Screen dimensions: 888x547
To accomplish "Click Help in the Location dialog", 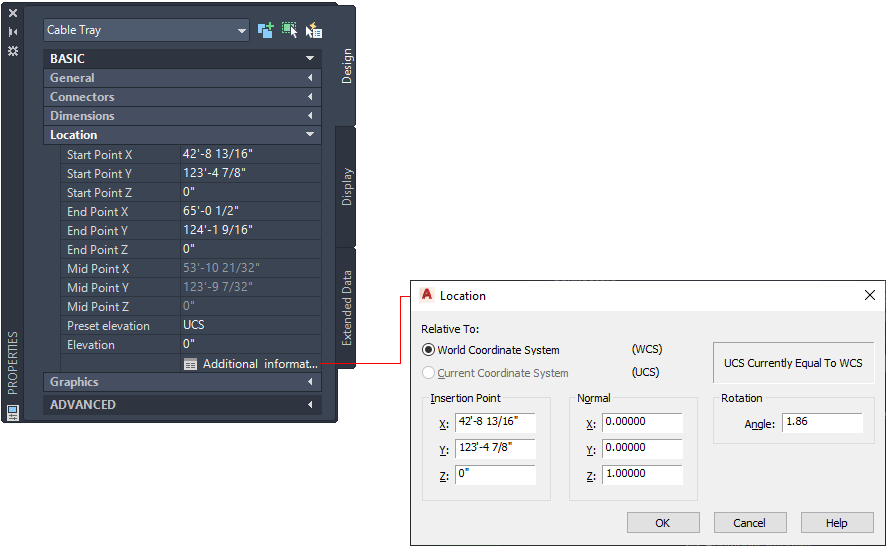I will coord(836,523).
